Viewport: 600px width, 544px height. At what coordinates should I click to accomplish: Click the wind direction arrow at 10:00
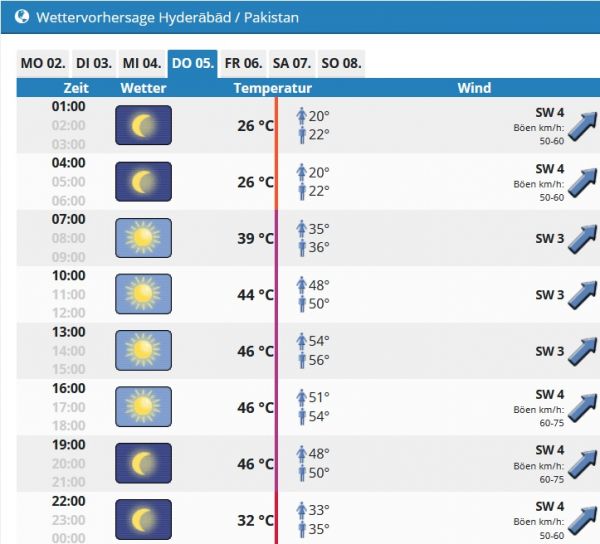pyautogui.click(x=582, y=295)
